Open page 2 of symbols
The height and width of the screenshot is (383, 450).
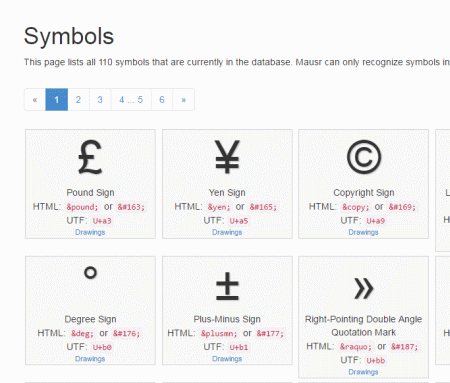click(78, 99)
